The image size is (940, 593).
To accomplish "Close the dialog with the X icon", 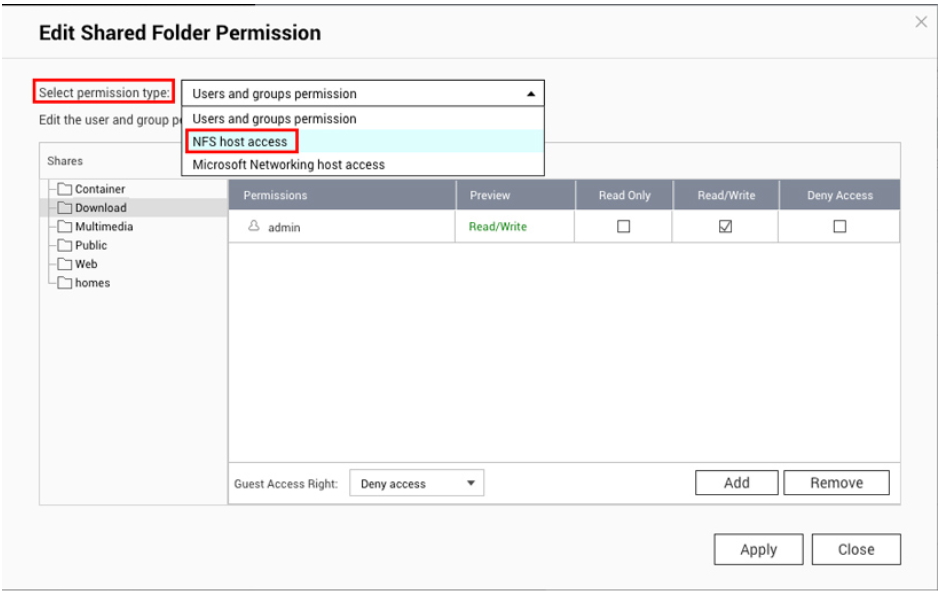I will click(921, 22).
